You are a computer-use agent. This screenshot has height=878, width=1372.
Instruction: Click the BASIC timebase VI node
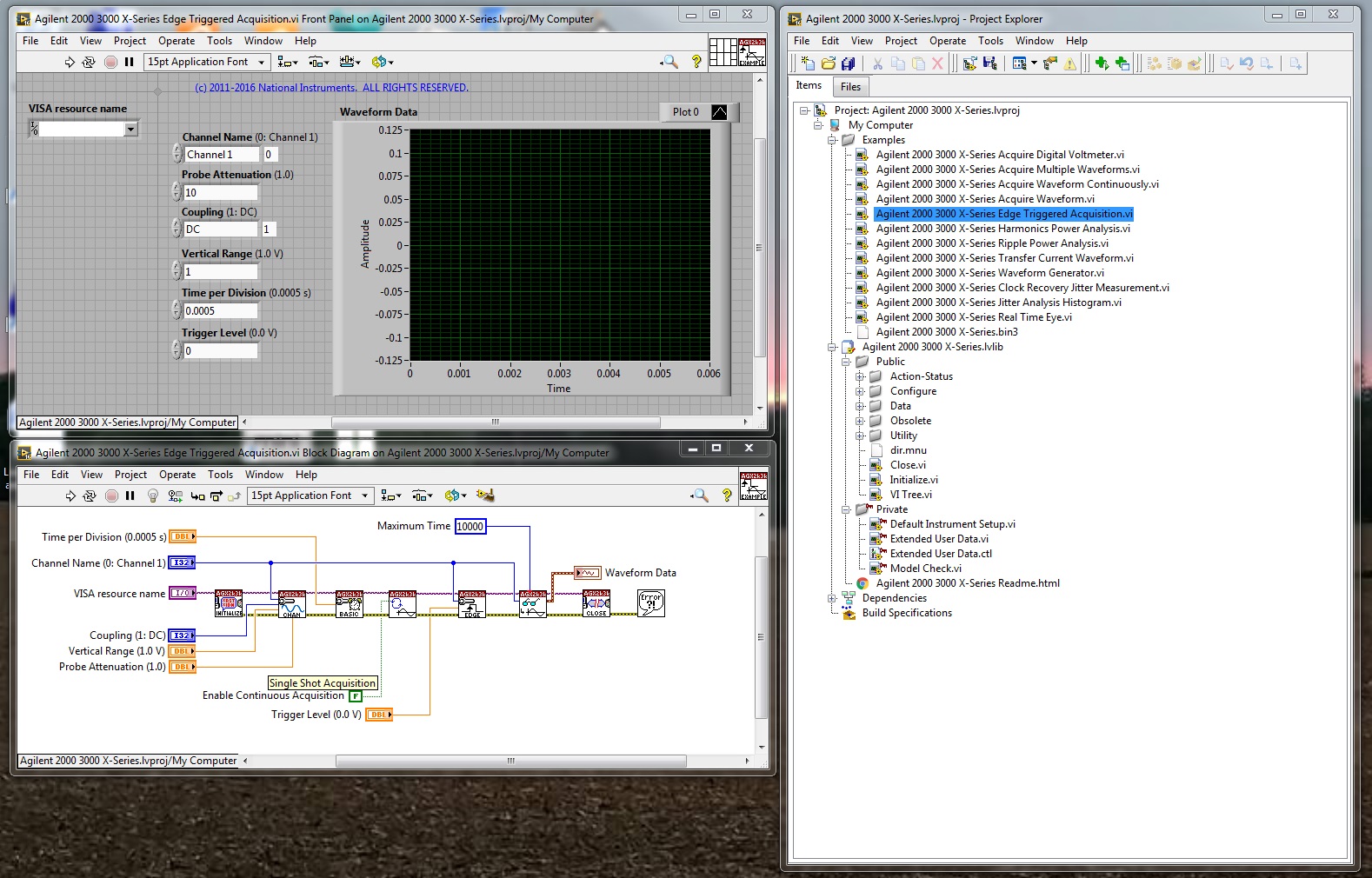pos(350,603)
